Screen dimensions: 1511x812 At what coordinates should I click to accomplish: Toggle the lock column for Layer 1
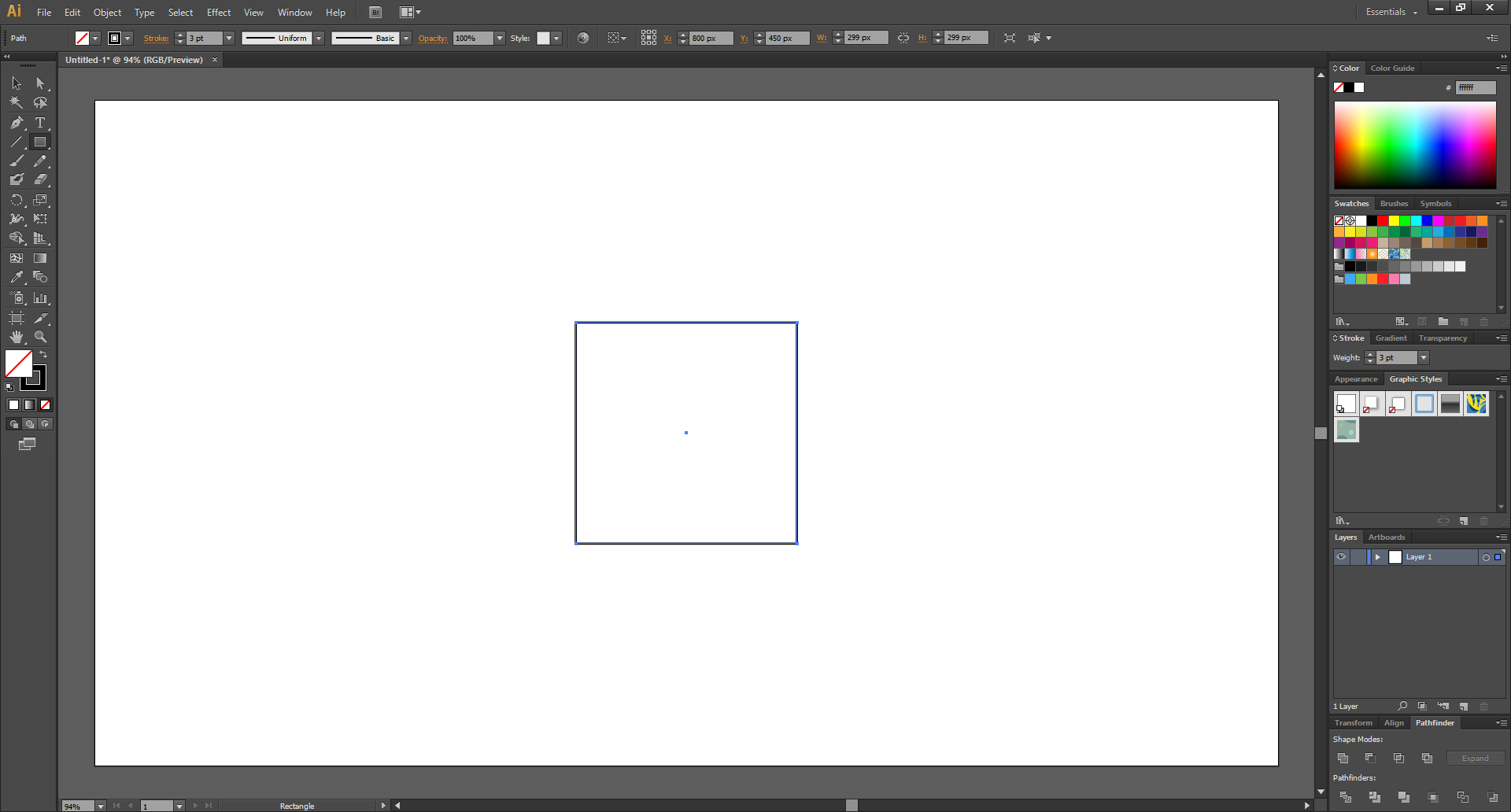1358,557
